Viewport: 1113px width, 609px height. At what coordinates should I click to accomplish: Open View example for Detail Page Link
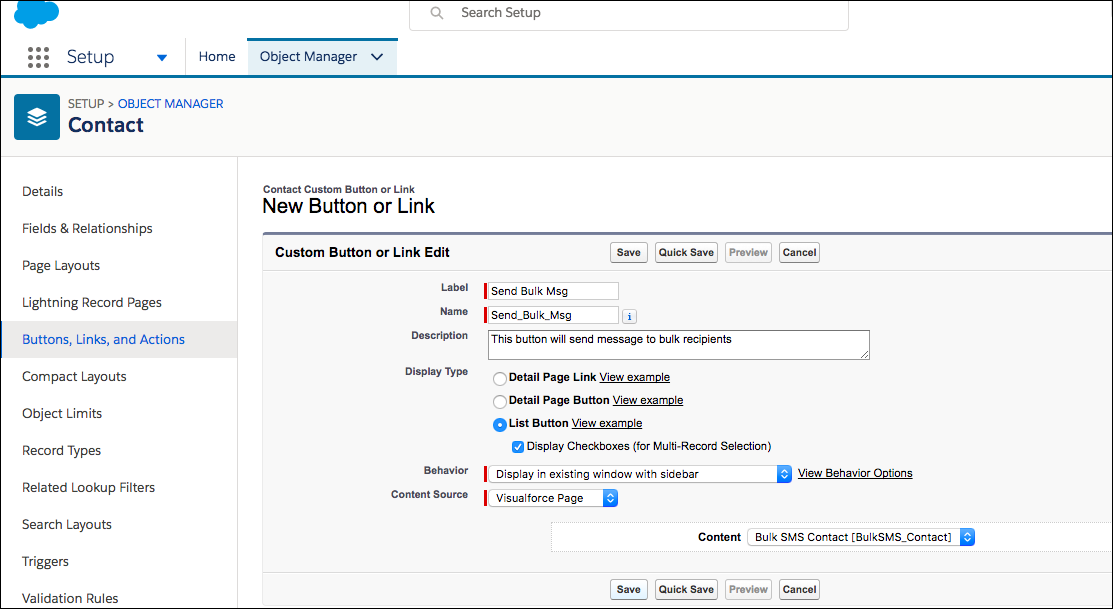click(635, 377)
